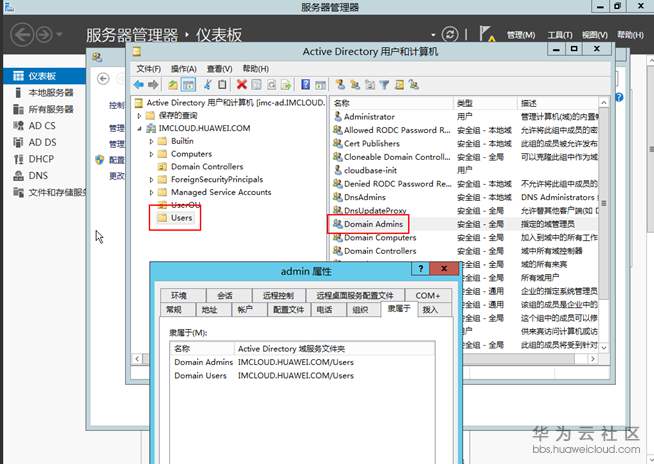Open DNS in Server Manager sidebar

pyautogui.click(x=38, y=176)
